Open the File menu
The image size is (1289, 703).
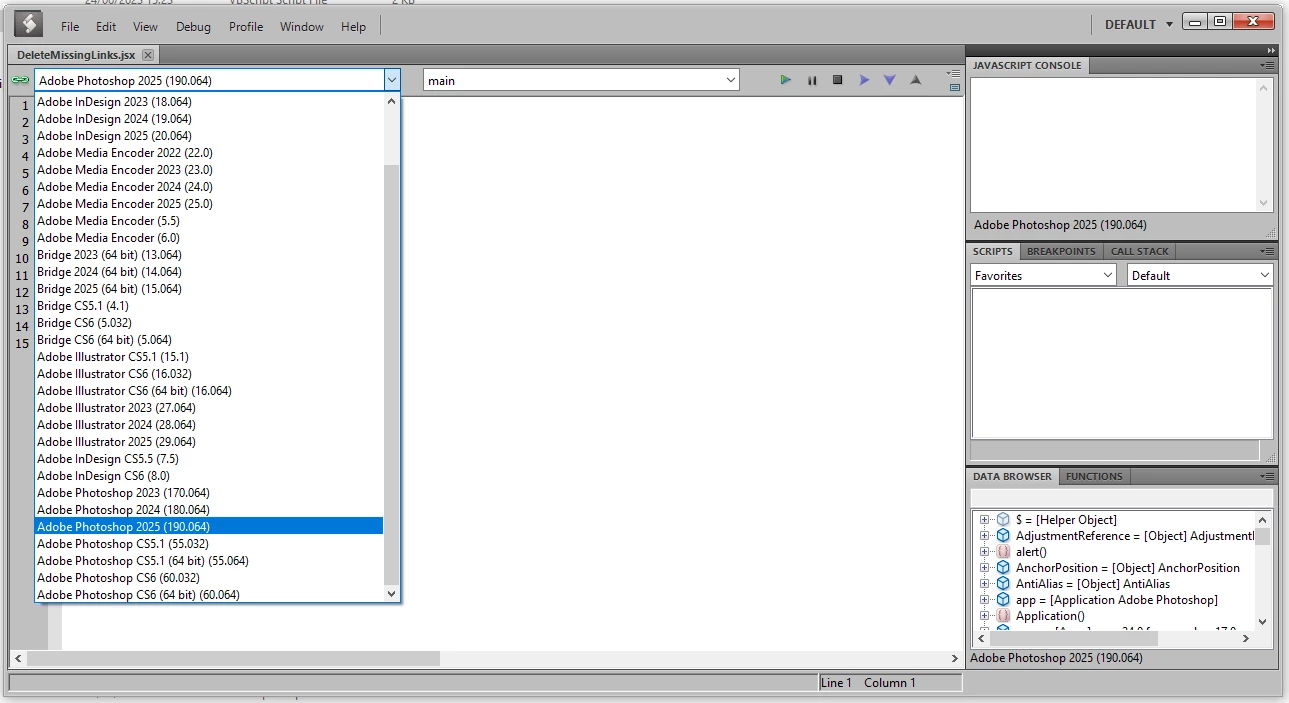pyautogui.click(x=70, y=27)
